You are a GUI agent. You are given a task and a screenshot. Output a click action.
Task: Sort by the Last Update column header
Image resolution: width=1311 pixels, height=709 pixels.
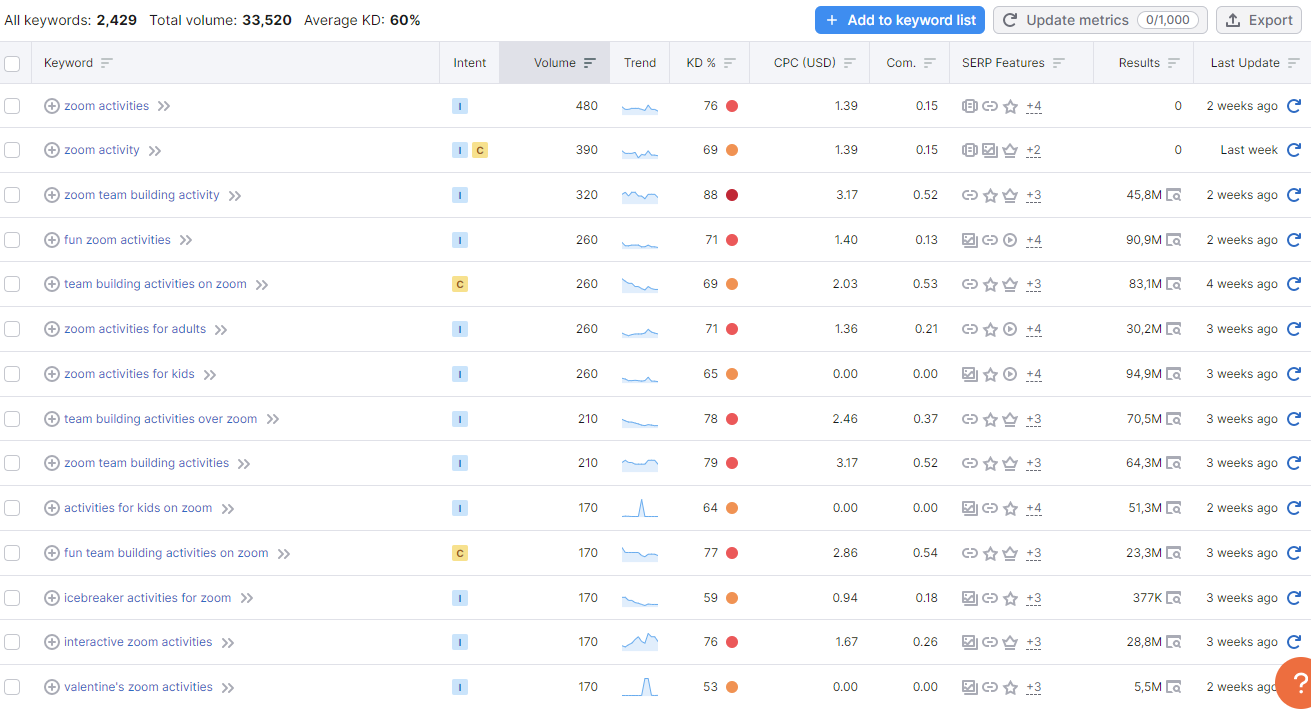[x=1253, y=63]
